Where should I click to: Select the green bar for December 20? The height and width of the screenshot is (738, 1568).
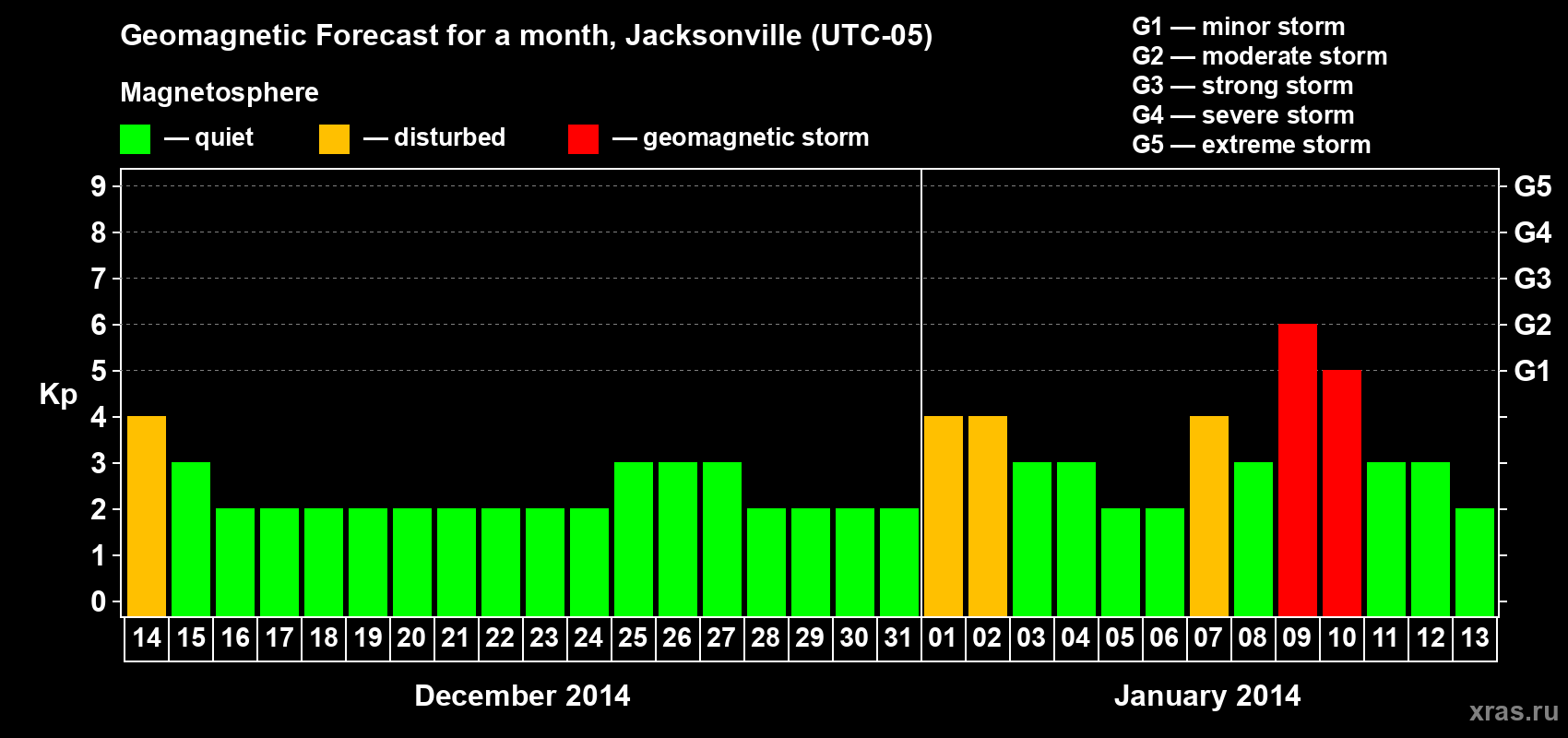pos(412,562)
